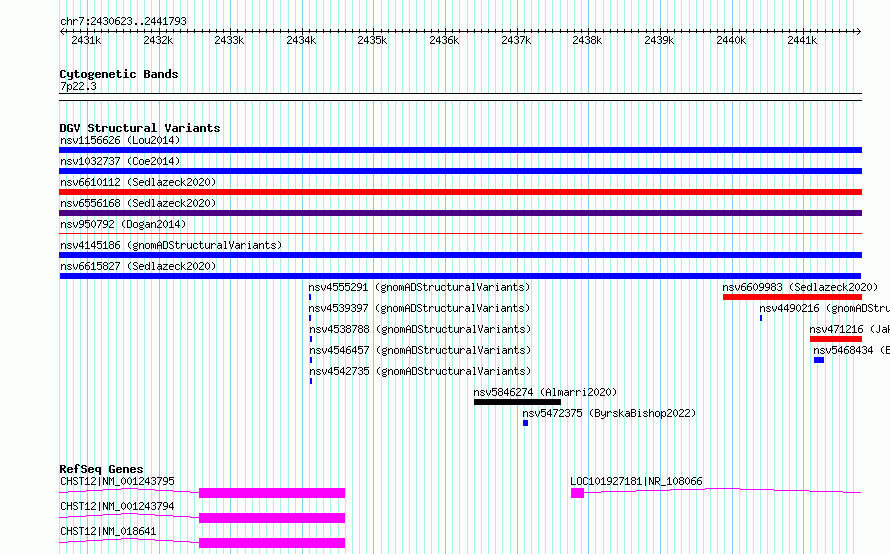Click the 2438k ruler position
890x554 pixels.
coord(587,40)
